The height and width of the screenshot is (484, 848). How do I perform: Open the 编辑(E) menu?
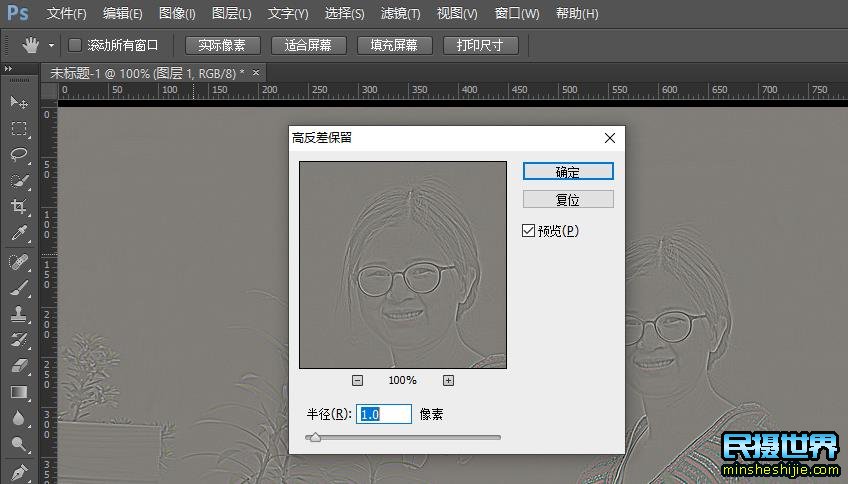123,14
